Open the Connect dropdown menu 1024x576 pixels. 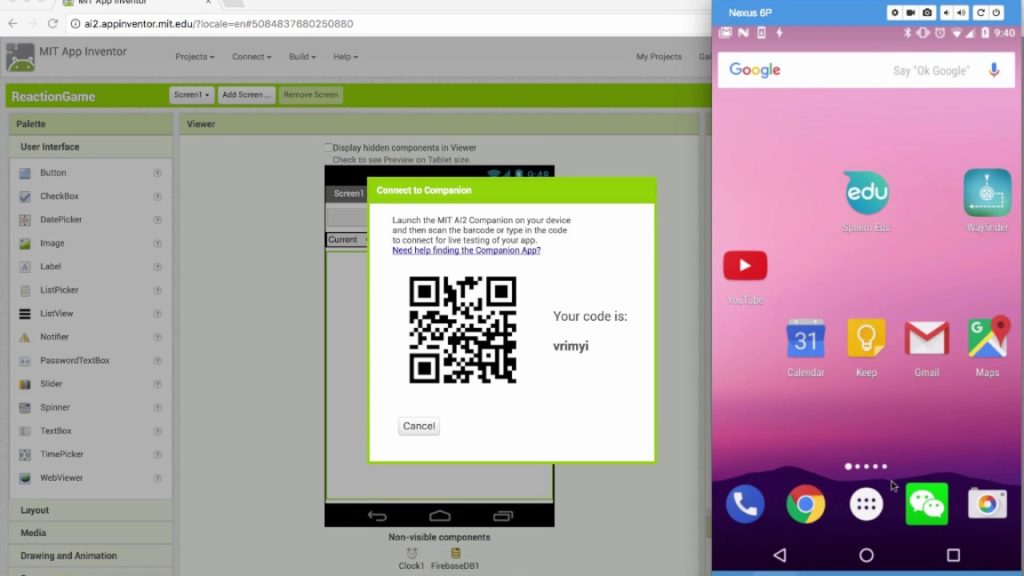click(x=251, y=57)
